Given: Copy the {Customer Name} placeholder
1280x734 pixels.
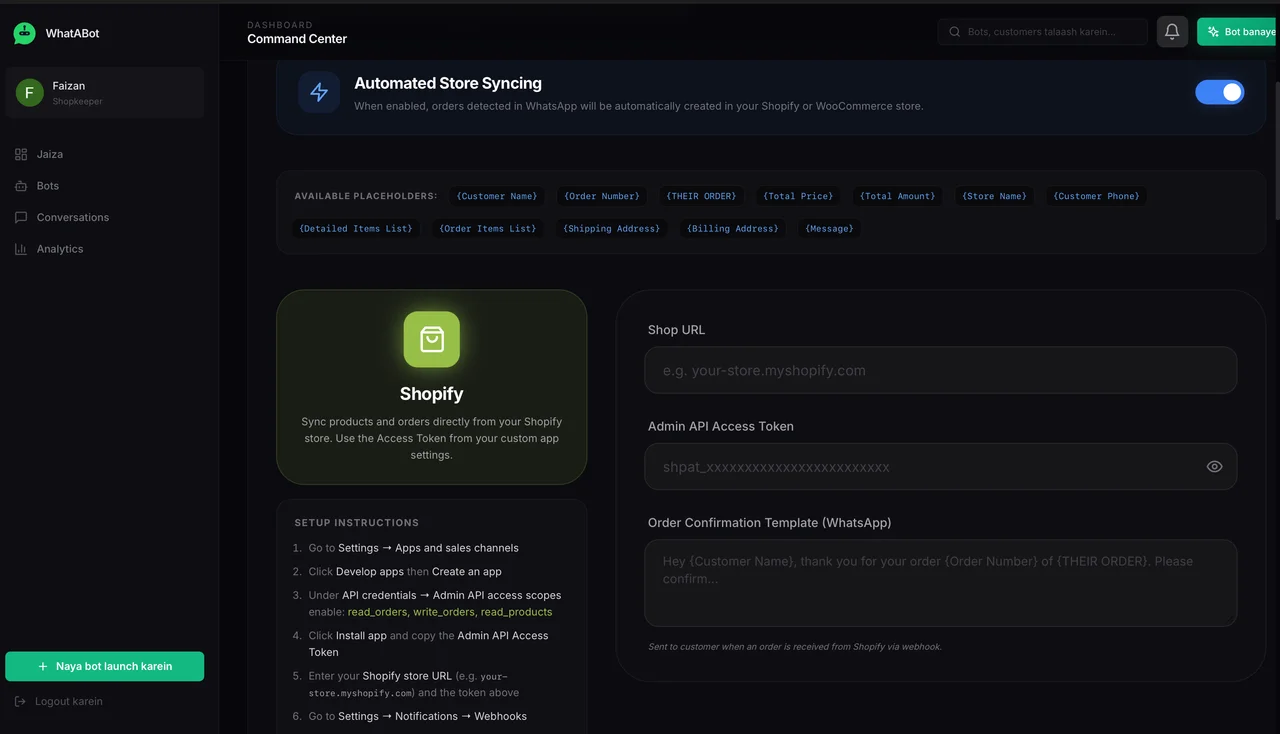Looking at the screenshot, I should 497,196.
